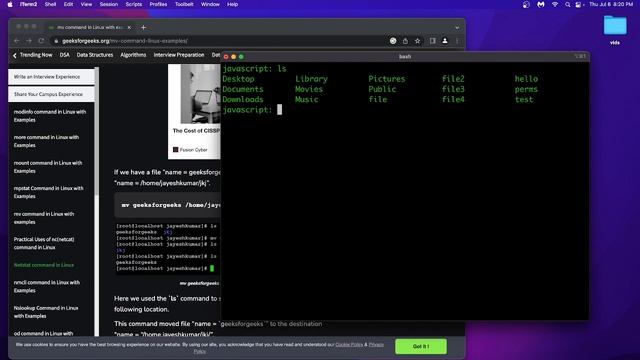The height and width of the screenshot is (360, 640).
Task: Click the left chevron beside Trending Now
Action: pos(15,55)
